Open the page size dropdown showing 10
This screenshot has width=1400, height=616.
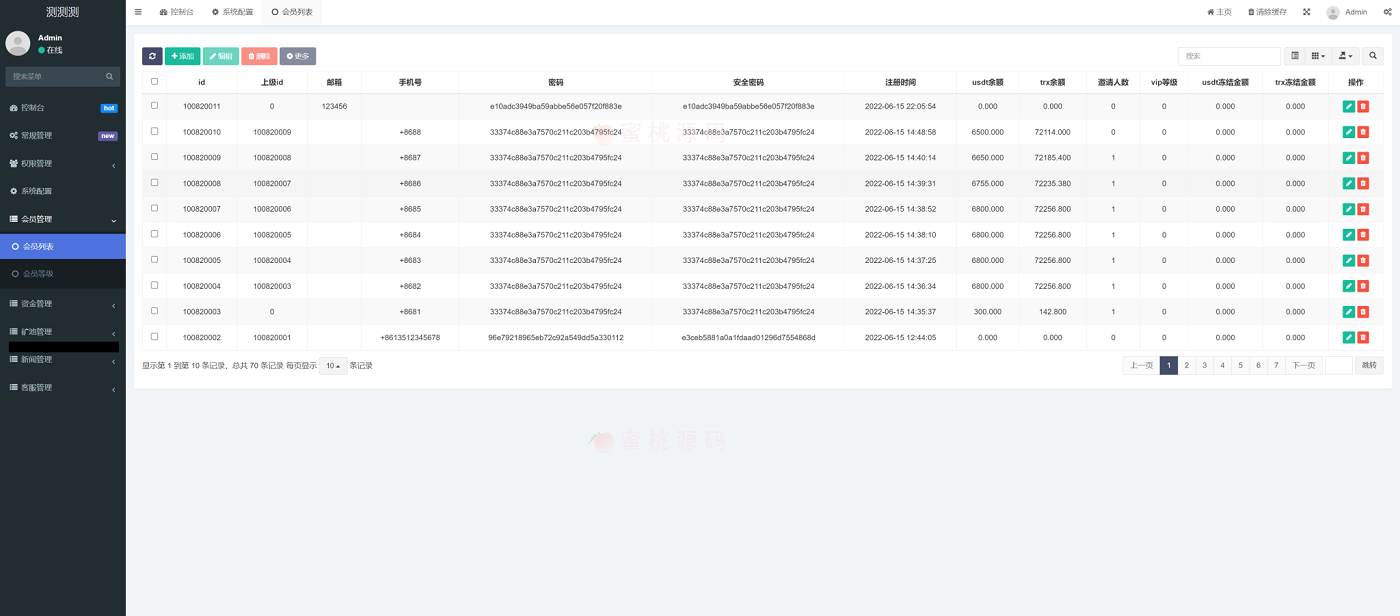pos(332,366)
